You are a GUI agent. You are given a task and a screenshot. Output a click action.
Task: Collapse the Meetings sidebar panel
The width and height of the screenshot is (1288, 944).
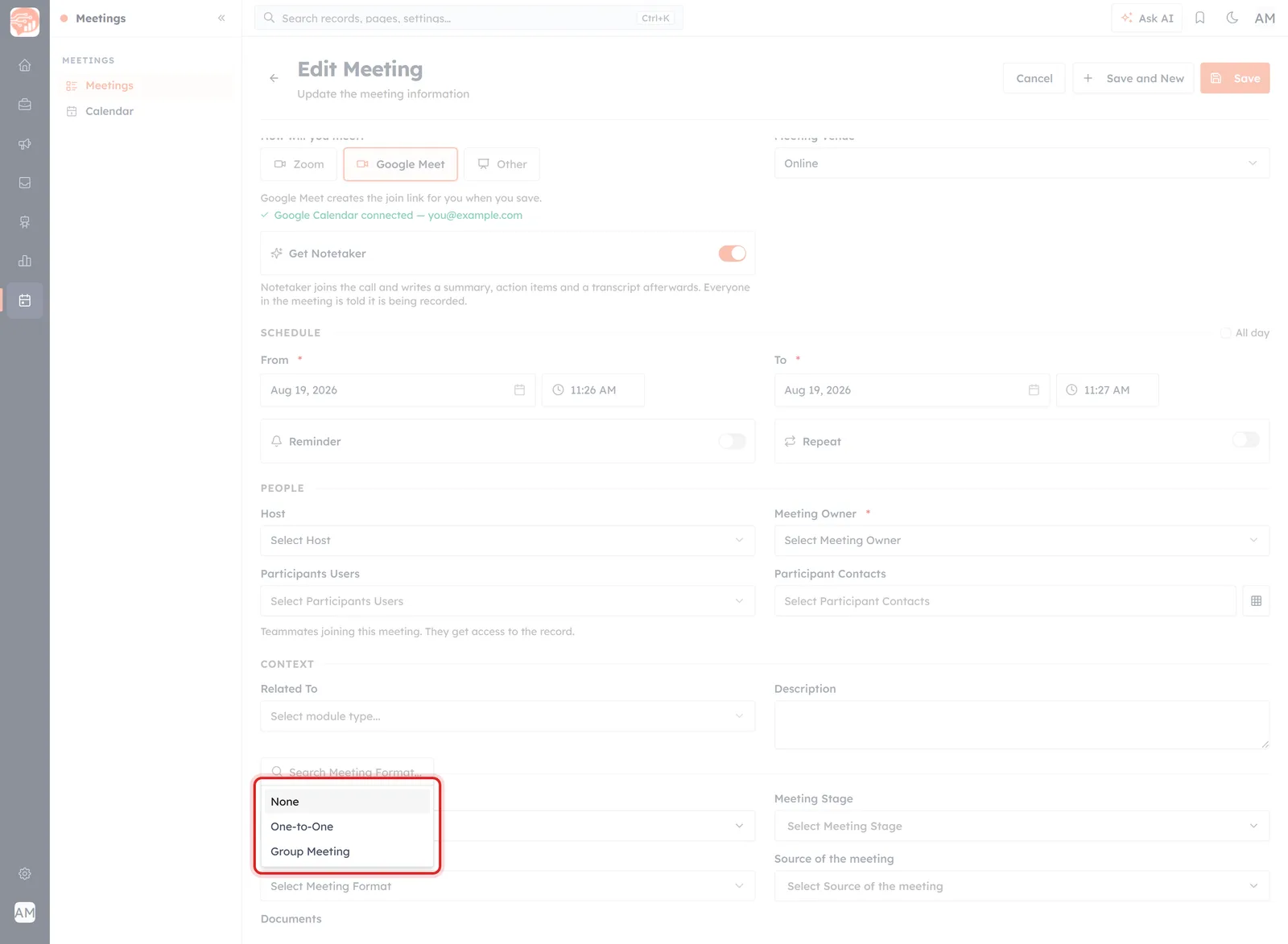click(221, 18)
